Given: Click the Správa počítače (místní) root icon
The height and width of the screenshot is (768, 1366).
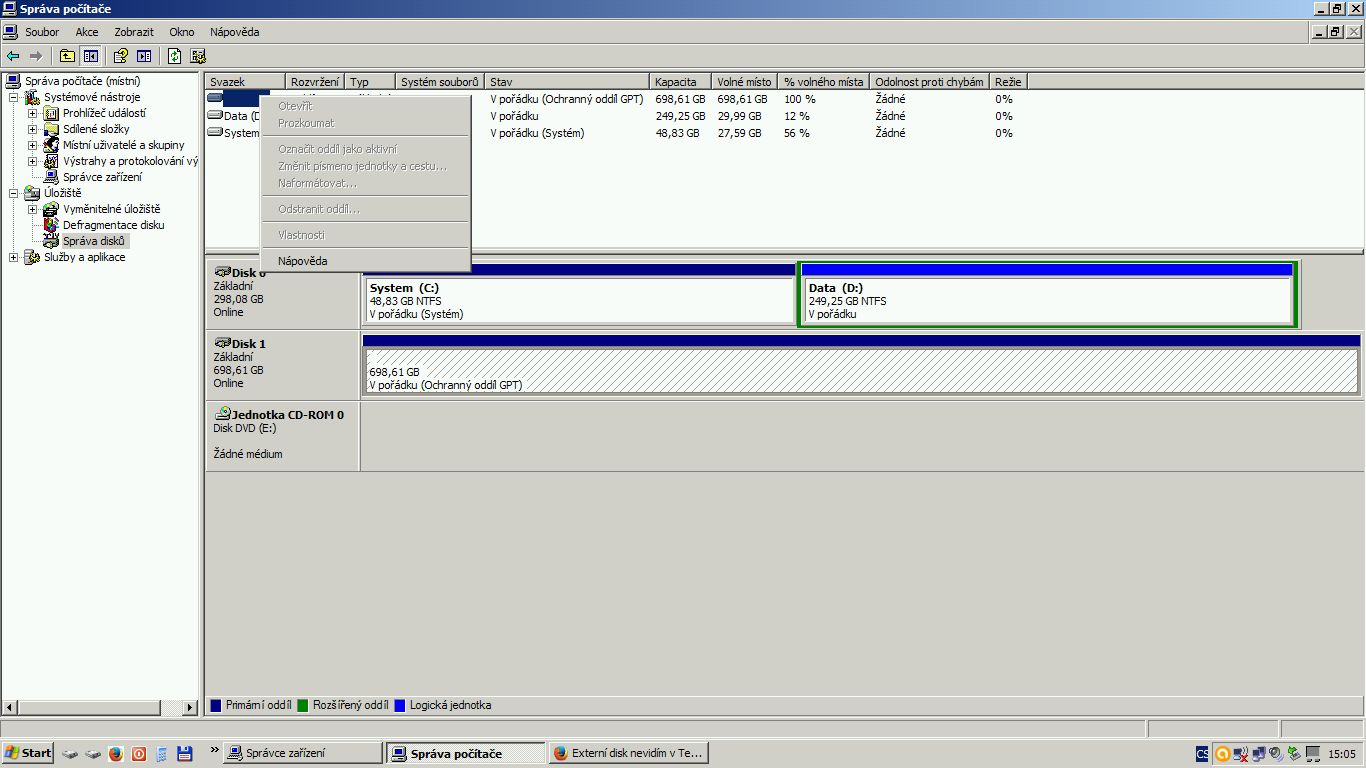Looking at the screenshot, I should tap(14, 81).
